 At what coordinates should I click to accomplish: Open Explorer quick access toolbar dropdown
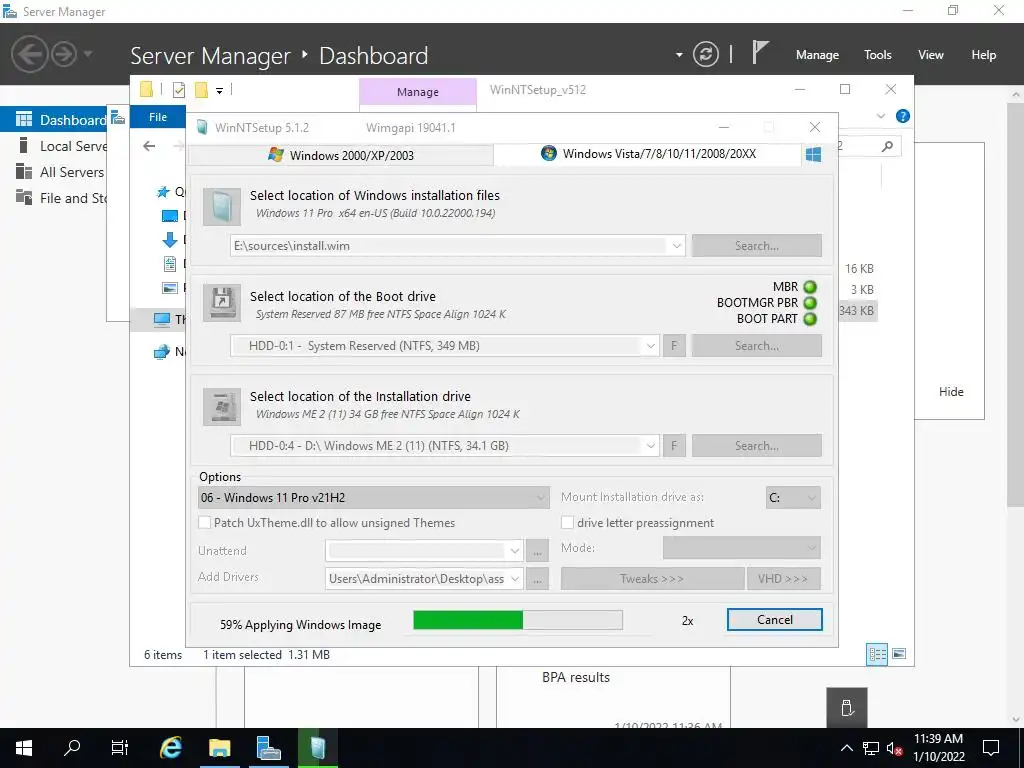tap(219, 91)
